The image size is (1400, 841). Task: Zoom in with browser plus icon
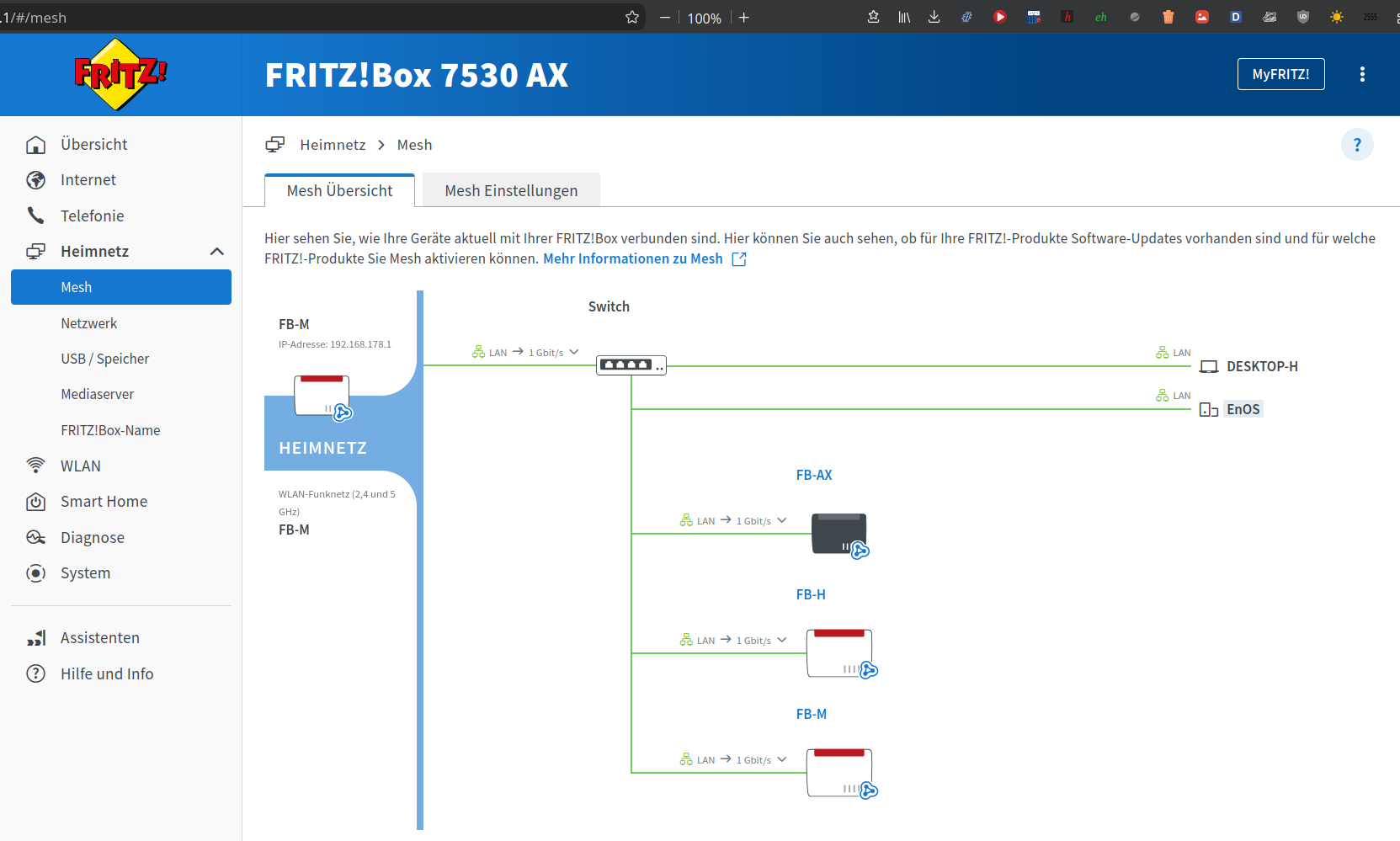pyautogui.click(x=744, y=18)
